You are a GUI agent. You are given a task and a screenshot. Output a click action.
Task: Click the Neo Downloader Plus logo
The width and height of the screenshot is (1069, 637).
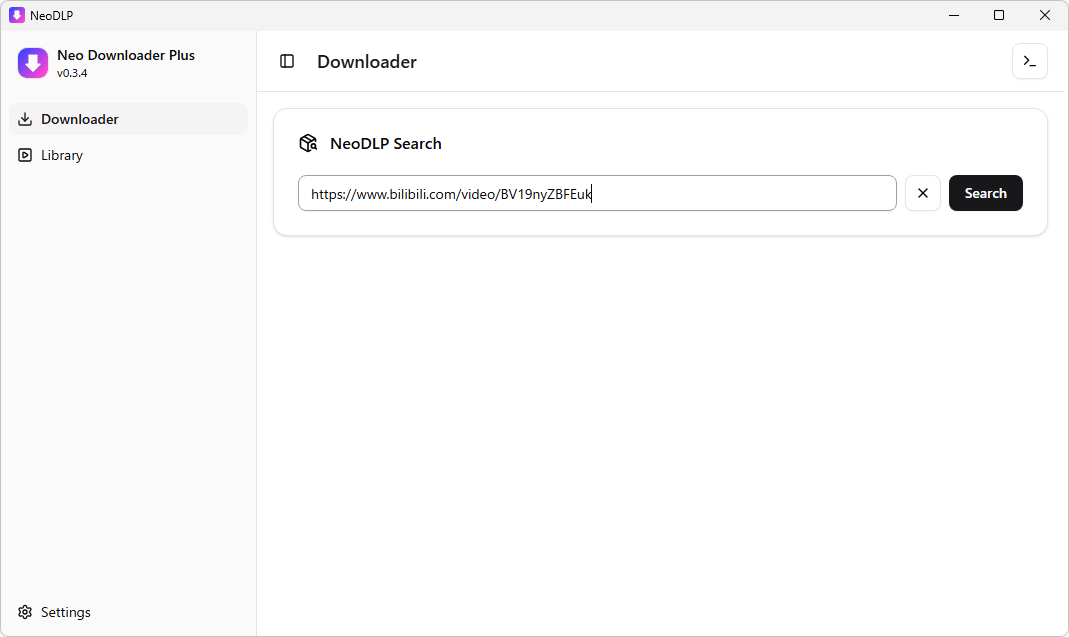(x=33, y=63)
